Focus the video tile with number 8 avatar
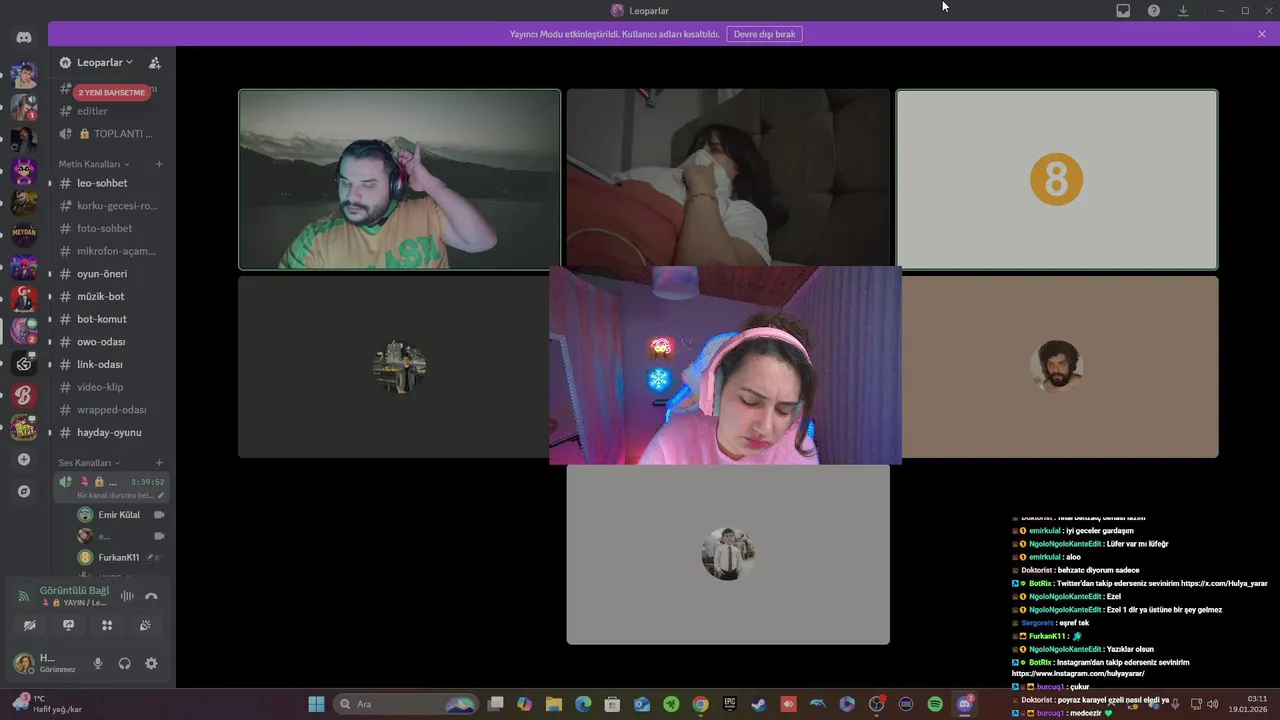The width and height of the screenshot is (1280, 720). pyautogui.click(x=1056, y=180)
